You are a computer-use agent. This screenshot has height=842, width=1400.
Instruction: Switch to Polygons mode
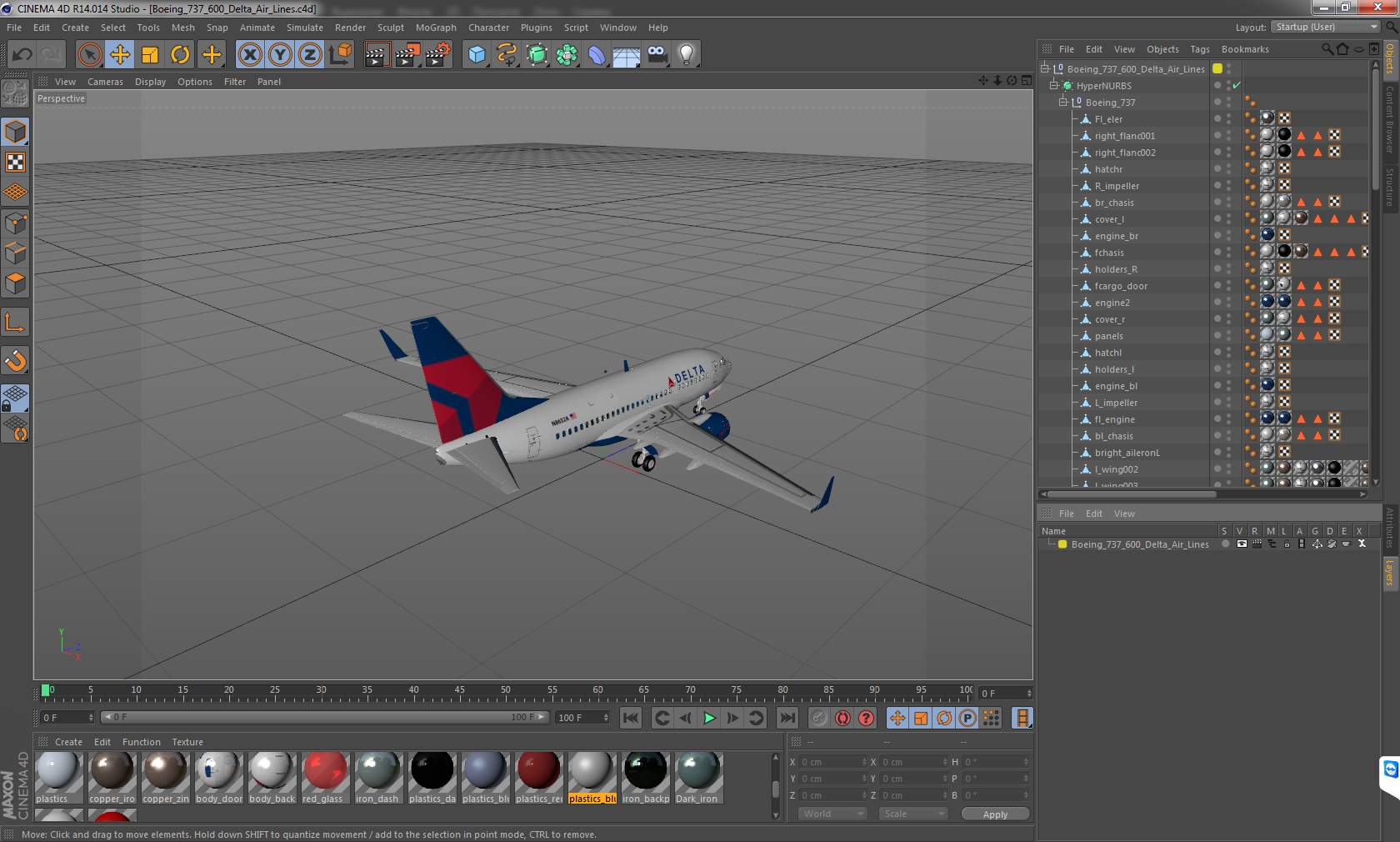pyautogui.click(x=16, y=283)
